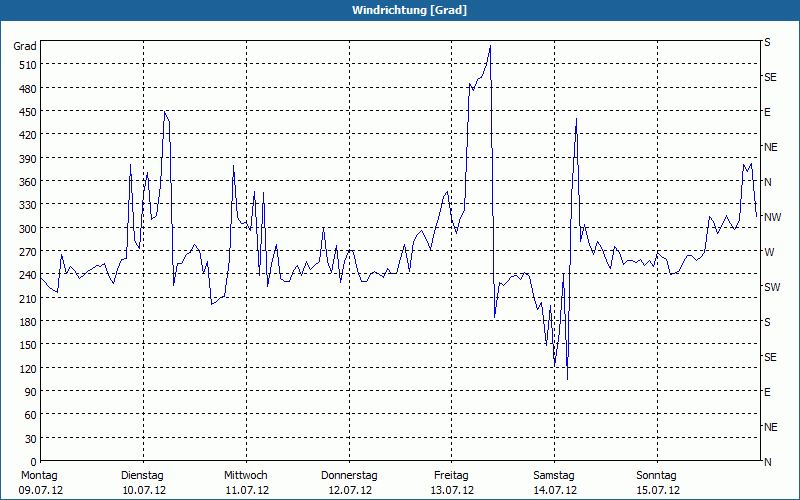The image size is (800, 500).
Task: Select the 450 y-axis tick label
Action: point(28,112)
